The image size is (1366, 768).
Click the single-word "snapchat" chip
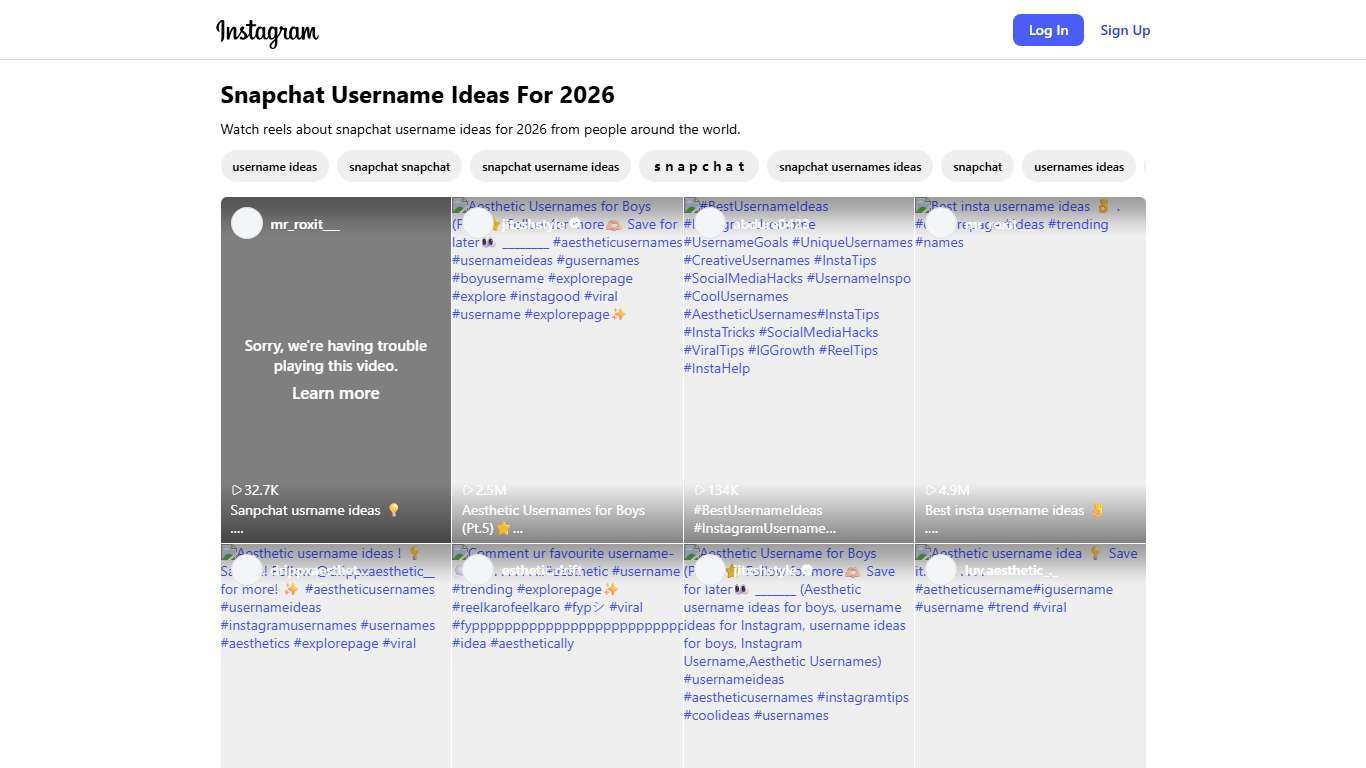[x=977, y=167]
